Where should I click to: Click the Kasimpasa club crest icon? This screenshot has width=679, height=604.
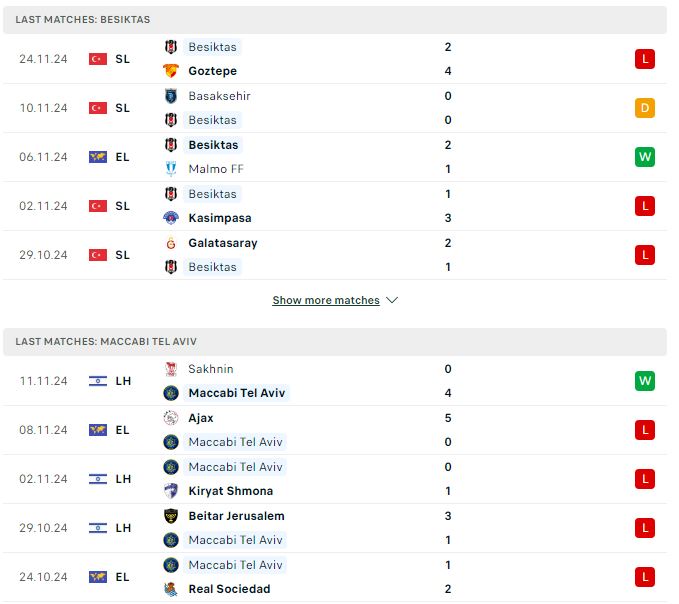click(171, 218)
